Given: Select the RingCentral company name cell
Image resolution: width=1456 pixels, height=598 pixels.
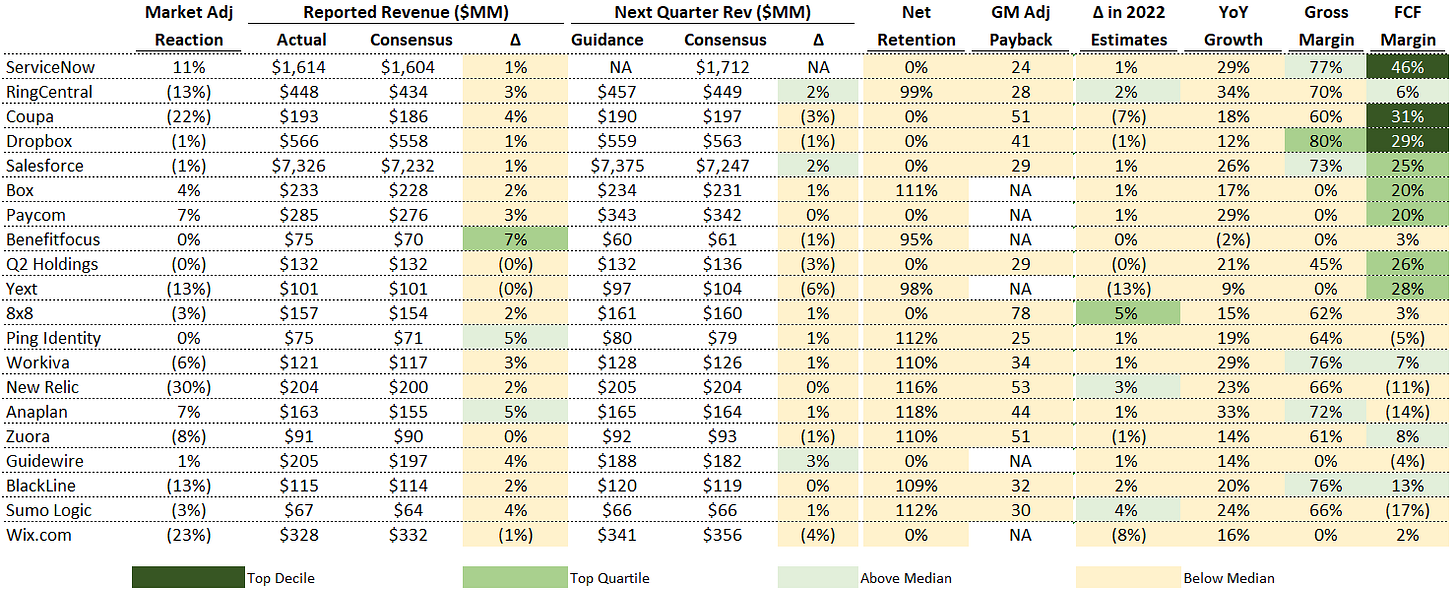Looking at the screenshot, I should pyautogui.click(x=49, y=92).
